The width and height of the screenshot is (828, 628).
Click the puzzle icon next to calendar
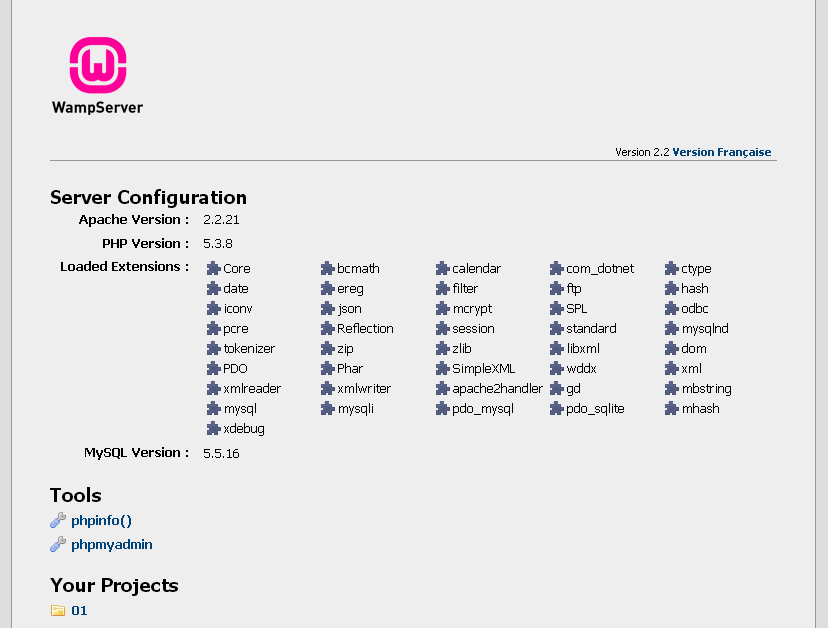(443, 269)
